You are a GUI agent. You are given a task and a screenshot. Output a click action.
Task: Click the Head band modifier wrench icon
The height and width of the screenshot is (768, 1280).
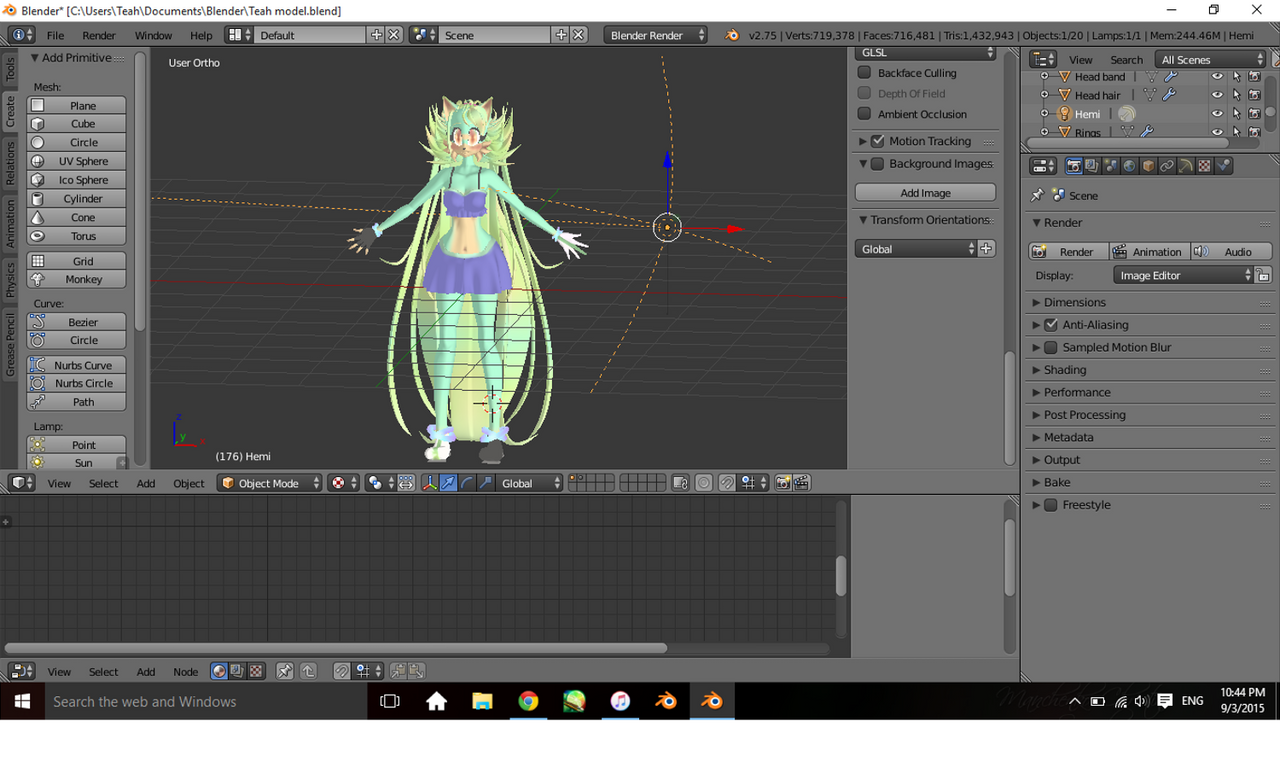[1171, 77]
